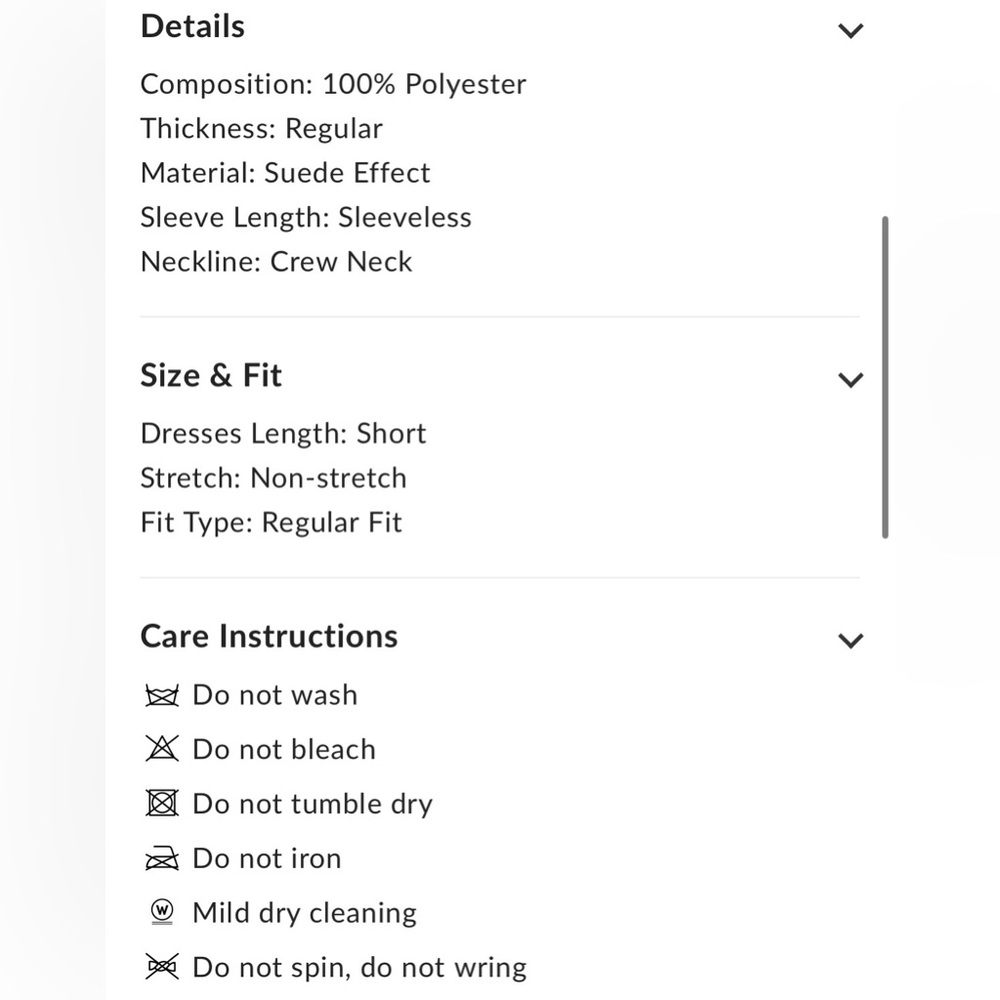Select the Do not tumble dry icon
Viewport: 1000px width, 1000px height.
(x=161, y=803)
